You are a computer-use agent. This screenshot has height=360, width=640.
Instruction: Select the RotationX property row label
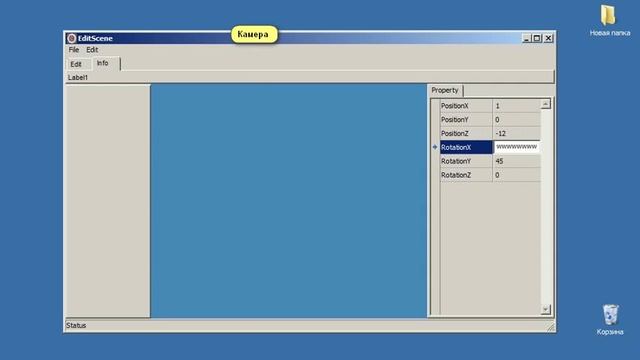tap(466, 147)
